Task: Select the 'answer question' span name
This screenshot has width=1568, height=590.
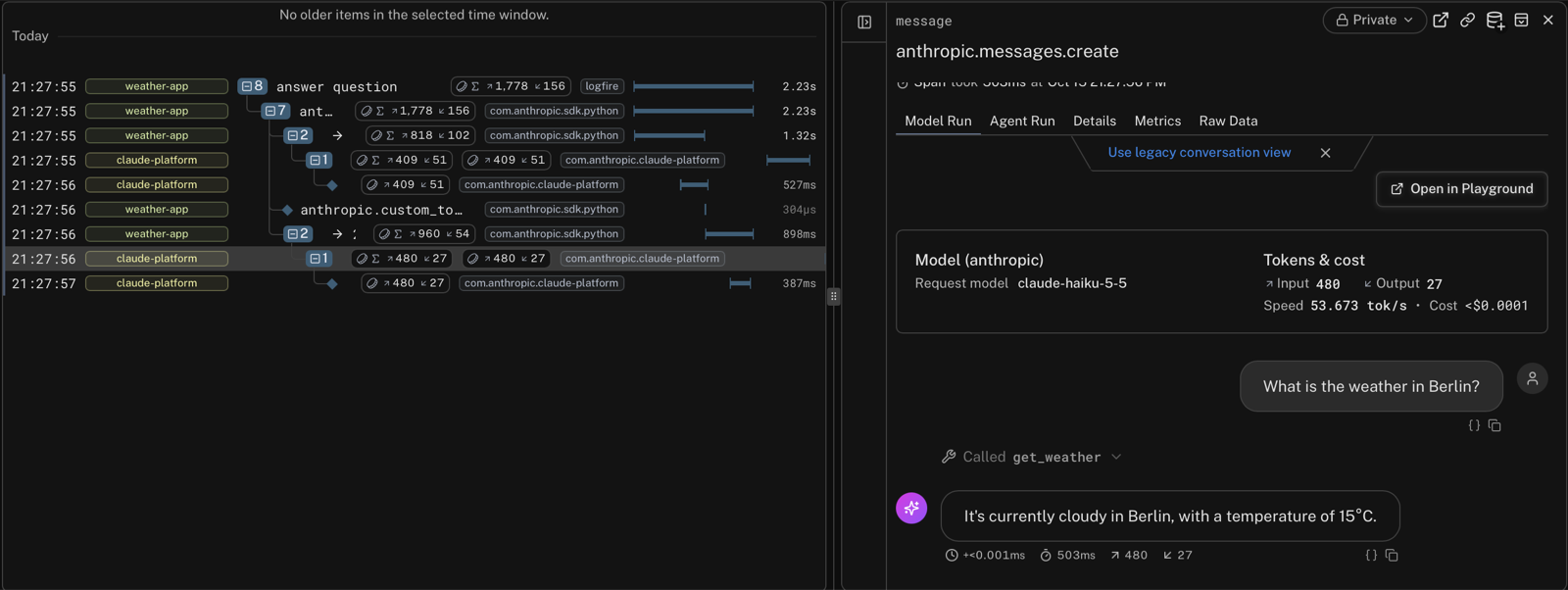Action: tap(336, 86)
